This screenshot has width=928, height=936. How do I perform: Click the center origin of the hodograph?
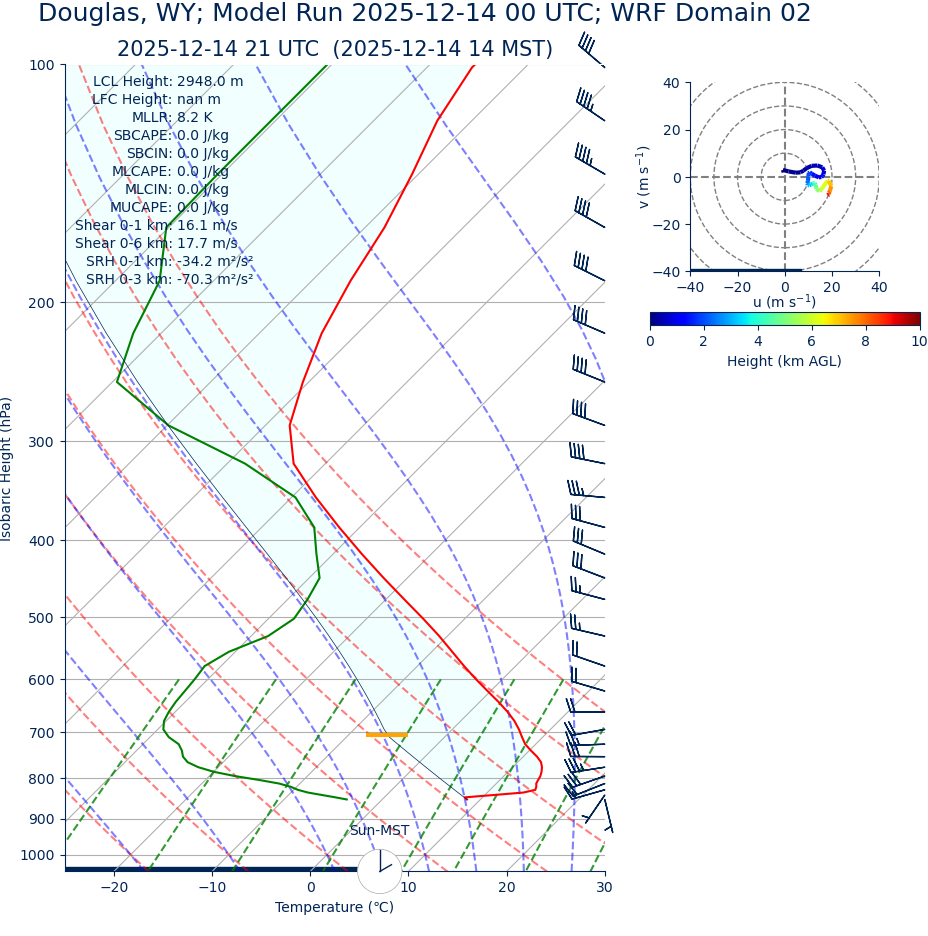[x=784, y=177]
